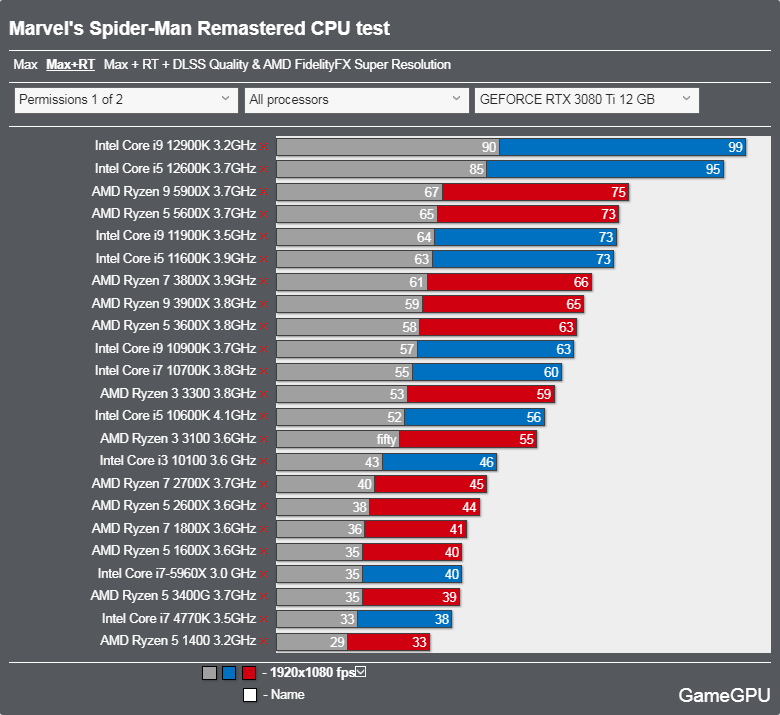780x715 pixels.
Task: Delete AMD Ryzen 3 3100 entry with X
Action: point(264,439)
